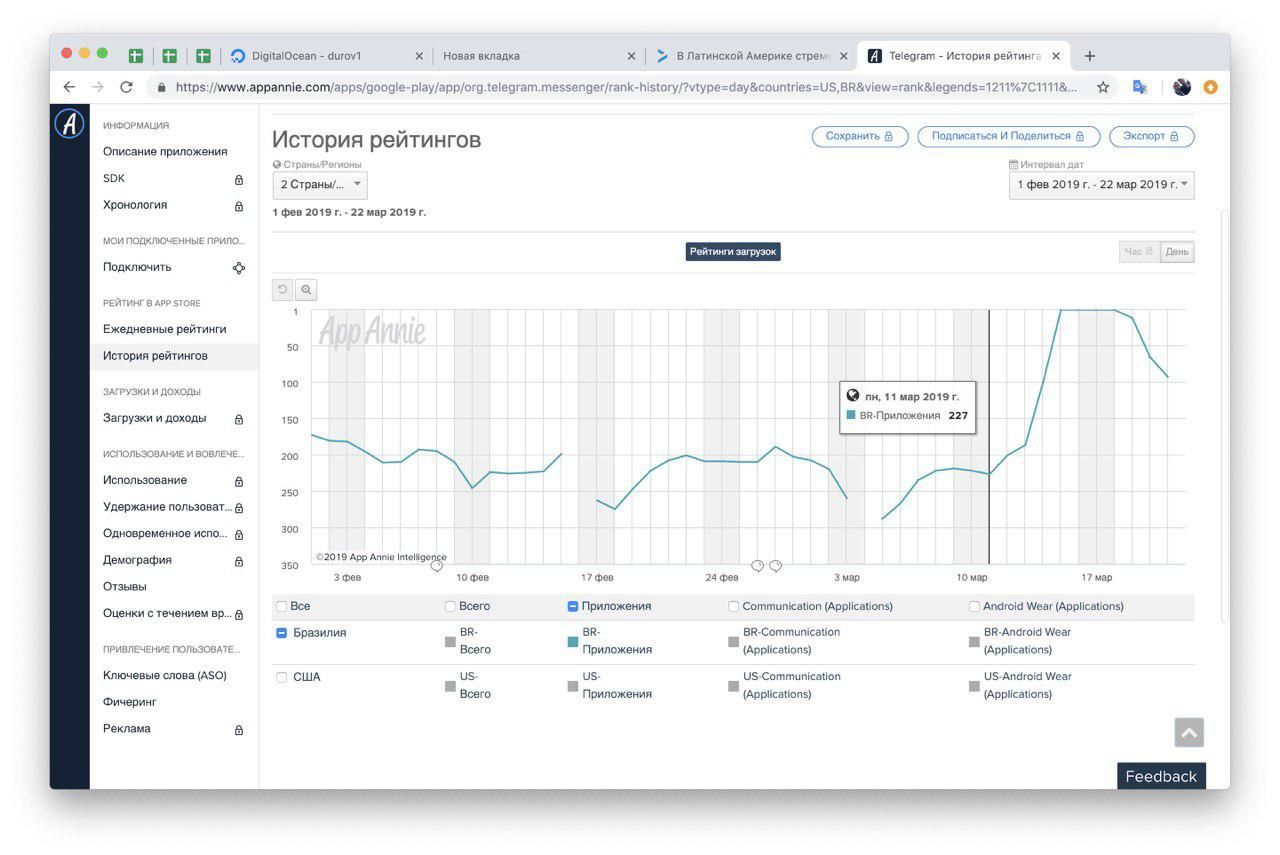Toggle the Бразилия row checkbox
Viewport: 1280px width, 855px height.
coord(282,633)
